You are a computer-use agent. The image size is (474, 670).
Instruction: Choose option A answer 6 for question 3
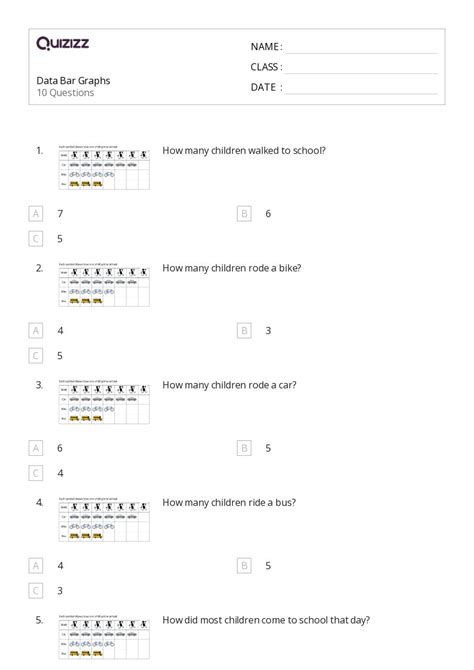pos(35,448)
